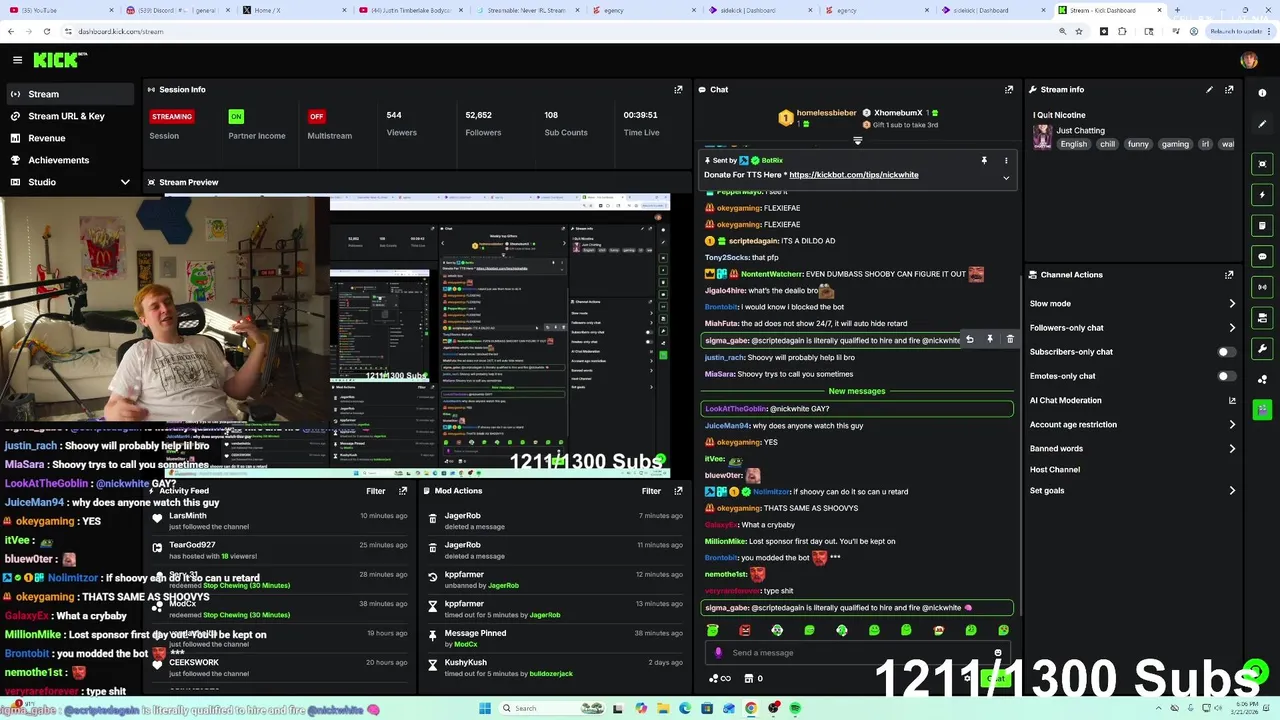Screen dimensions: 1280x720
Task: Open the AI Chat Moderation external link icon
Action: click(x=1232, y=400)
